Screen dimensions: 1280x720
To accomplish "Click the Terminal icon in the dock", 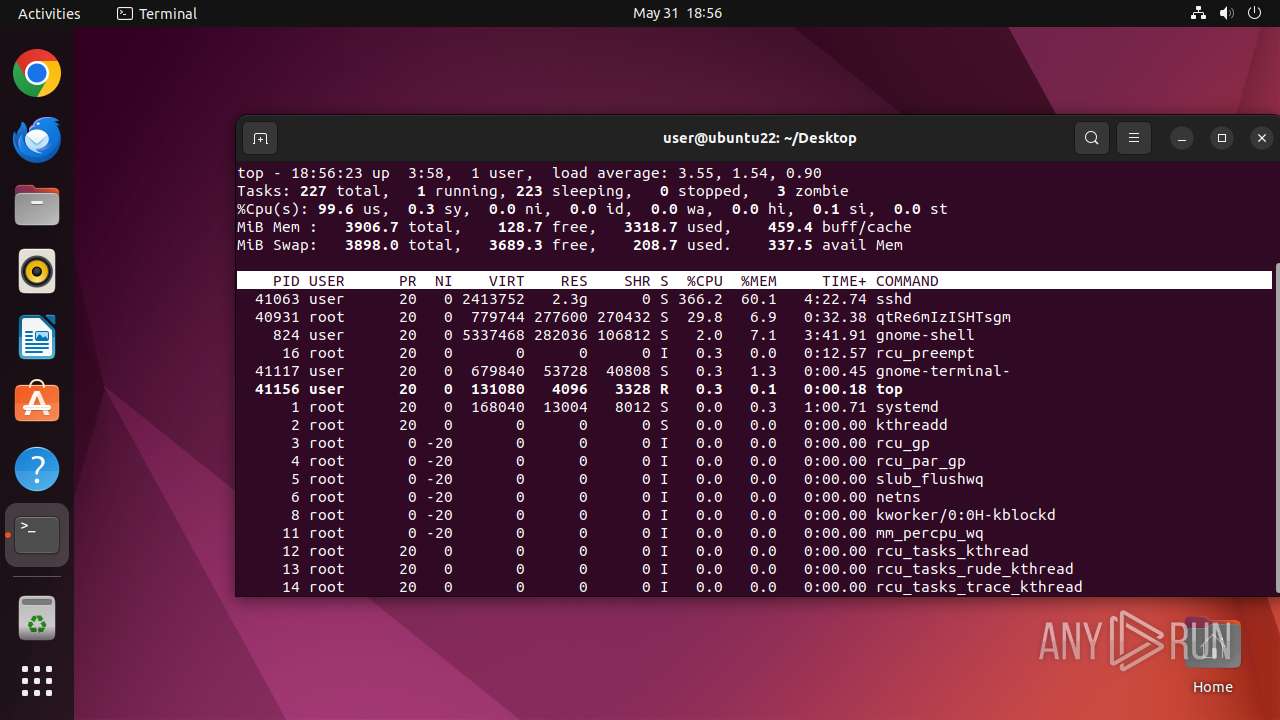I will pyautogui.click(x=37, y=535).
